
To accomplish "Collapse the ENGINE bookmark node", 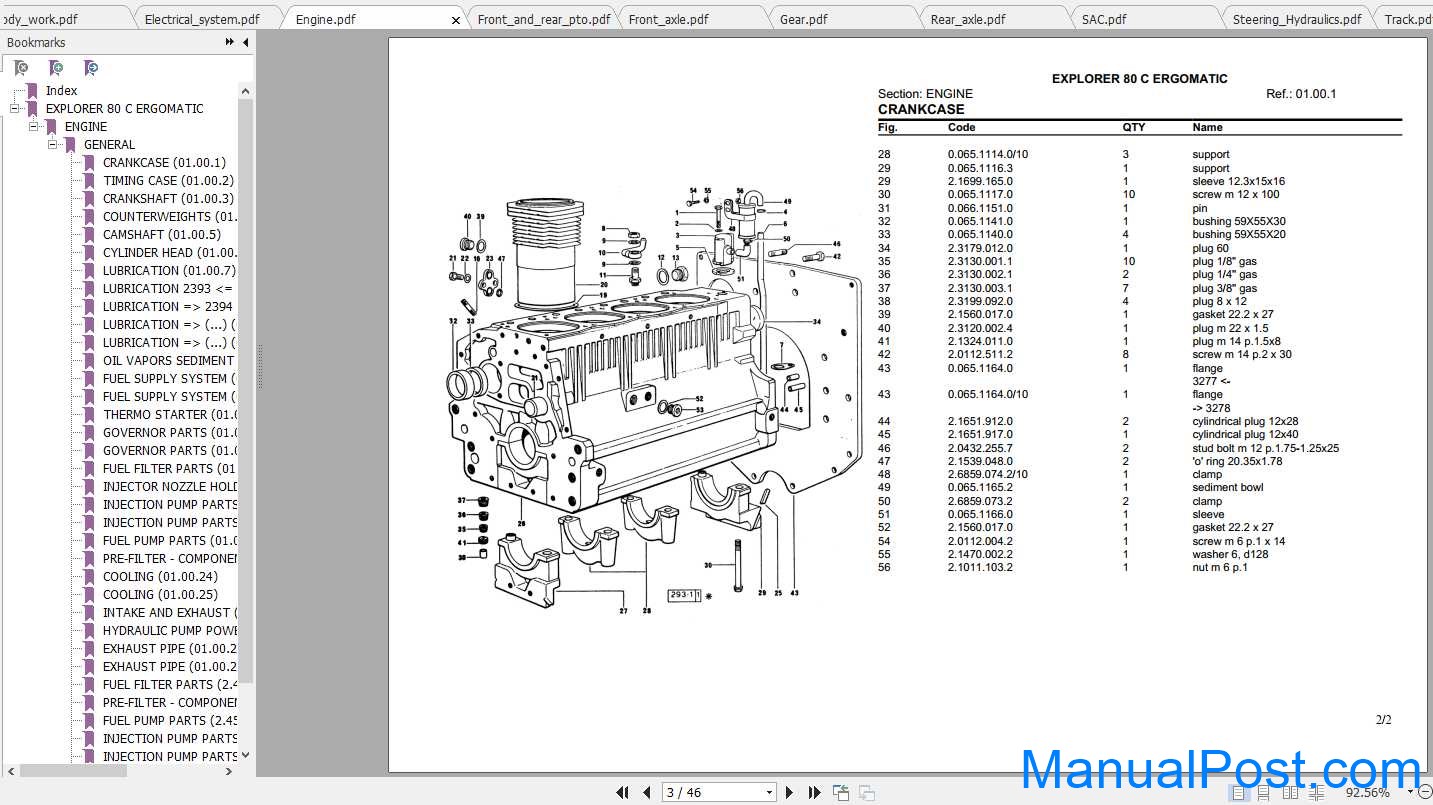I will point(35,126).
